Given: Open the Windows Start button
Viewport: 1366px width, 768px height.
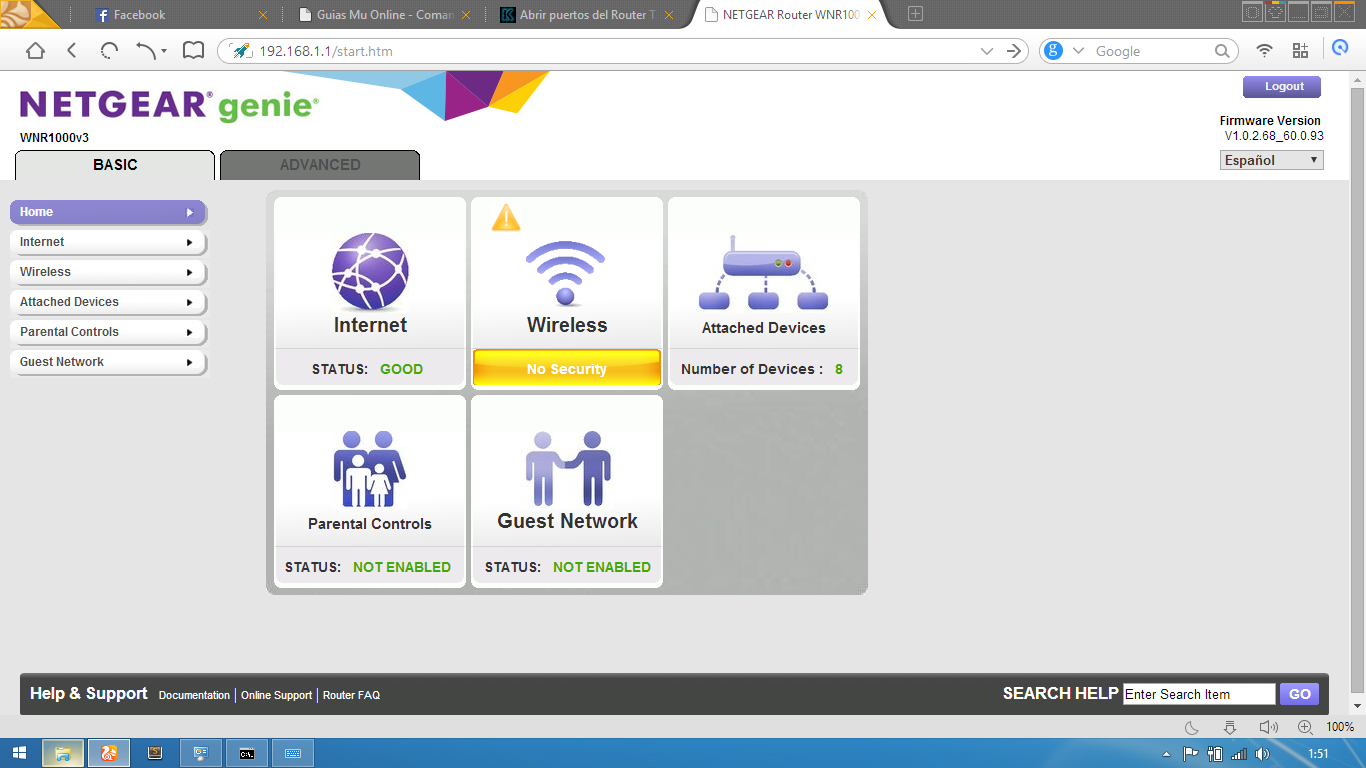Looking at the screenshot, I should click(19, 753).
